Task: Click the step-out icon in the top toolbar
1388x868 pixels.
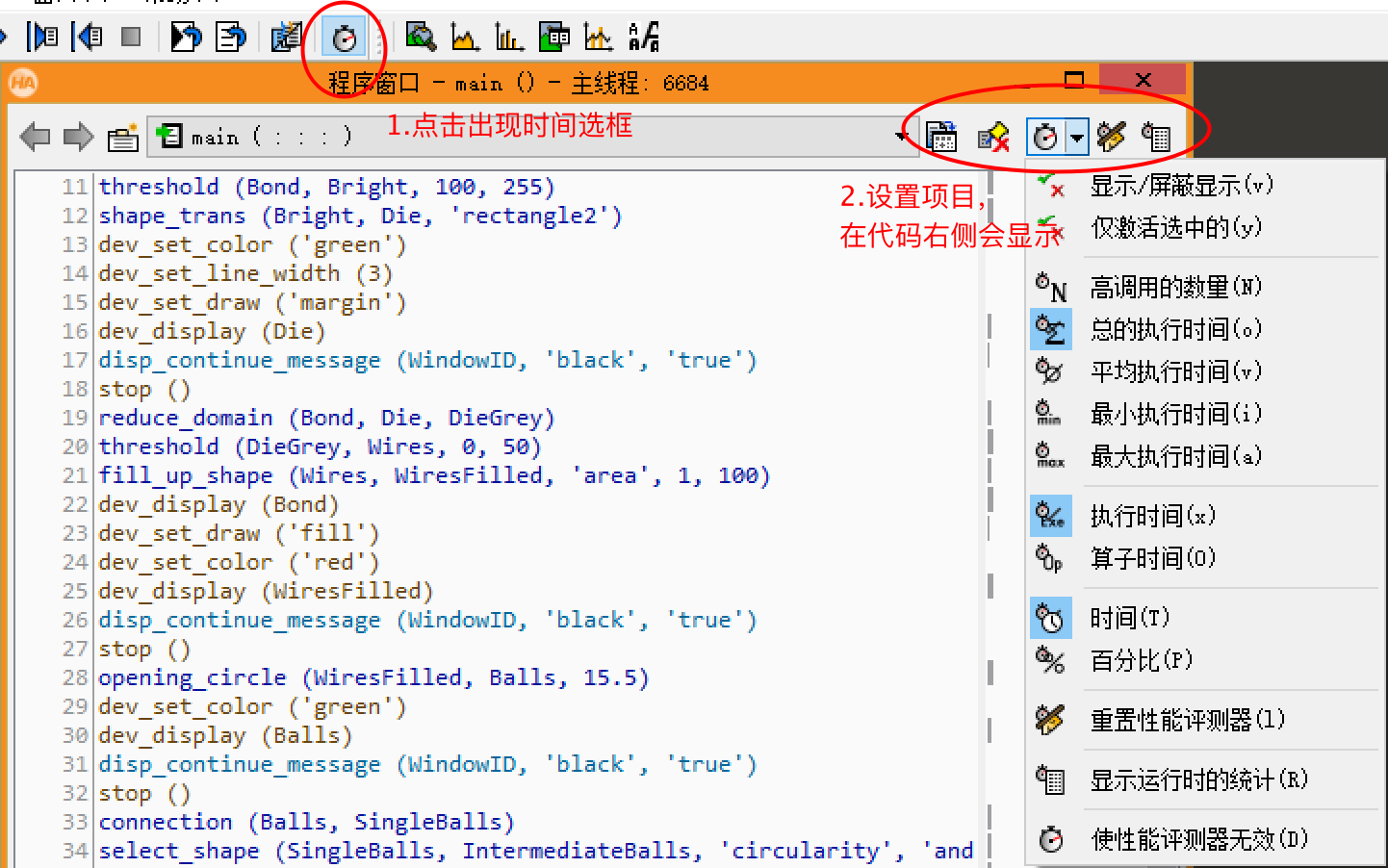Action: tap(88, 38)
